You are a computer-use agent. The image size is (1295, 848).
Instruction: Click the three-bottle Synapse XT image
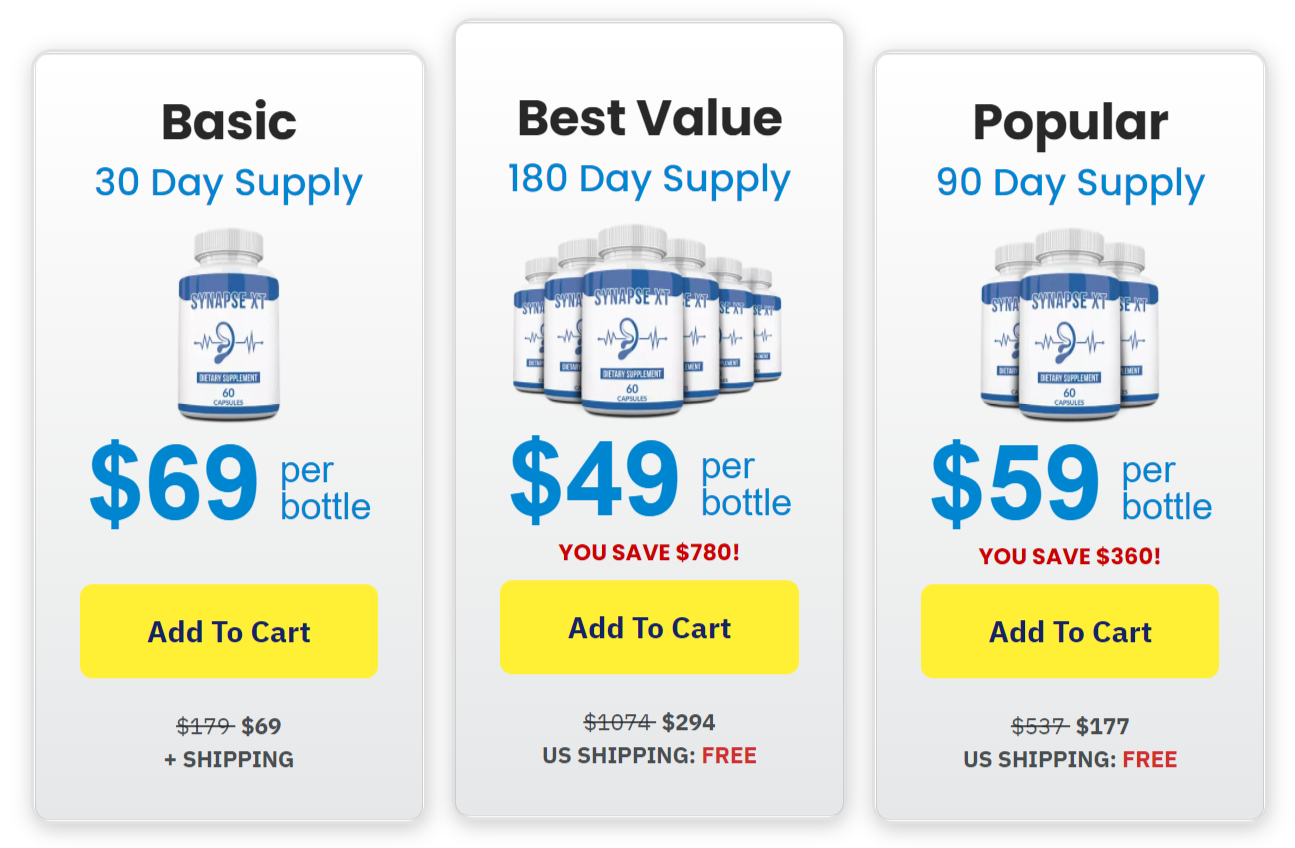click(x=1070, y=325)
